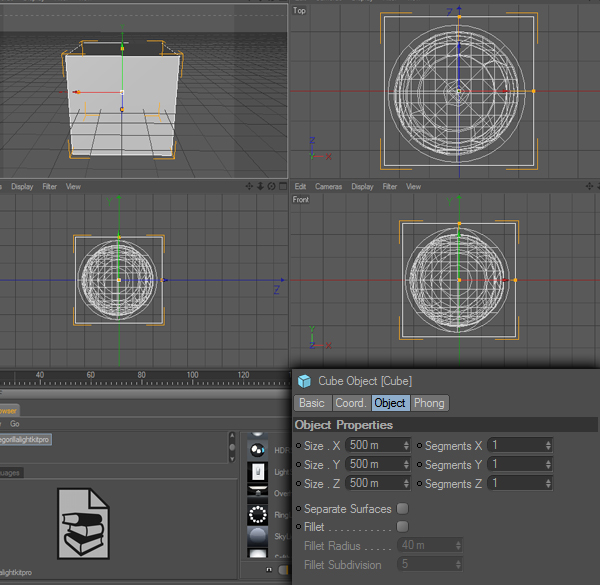The width and height of the screenshot is (600, 585).
Task: Open the View menu in Right viewport
Action: tap(73, 186)
